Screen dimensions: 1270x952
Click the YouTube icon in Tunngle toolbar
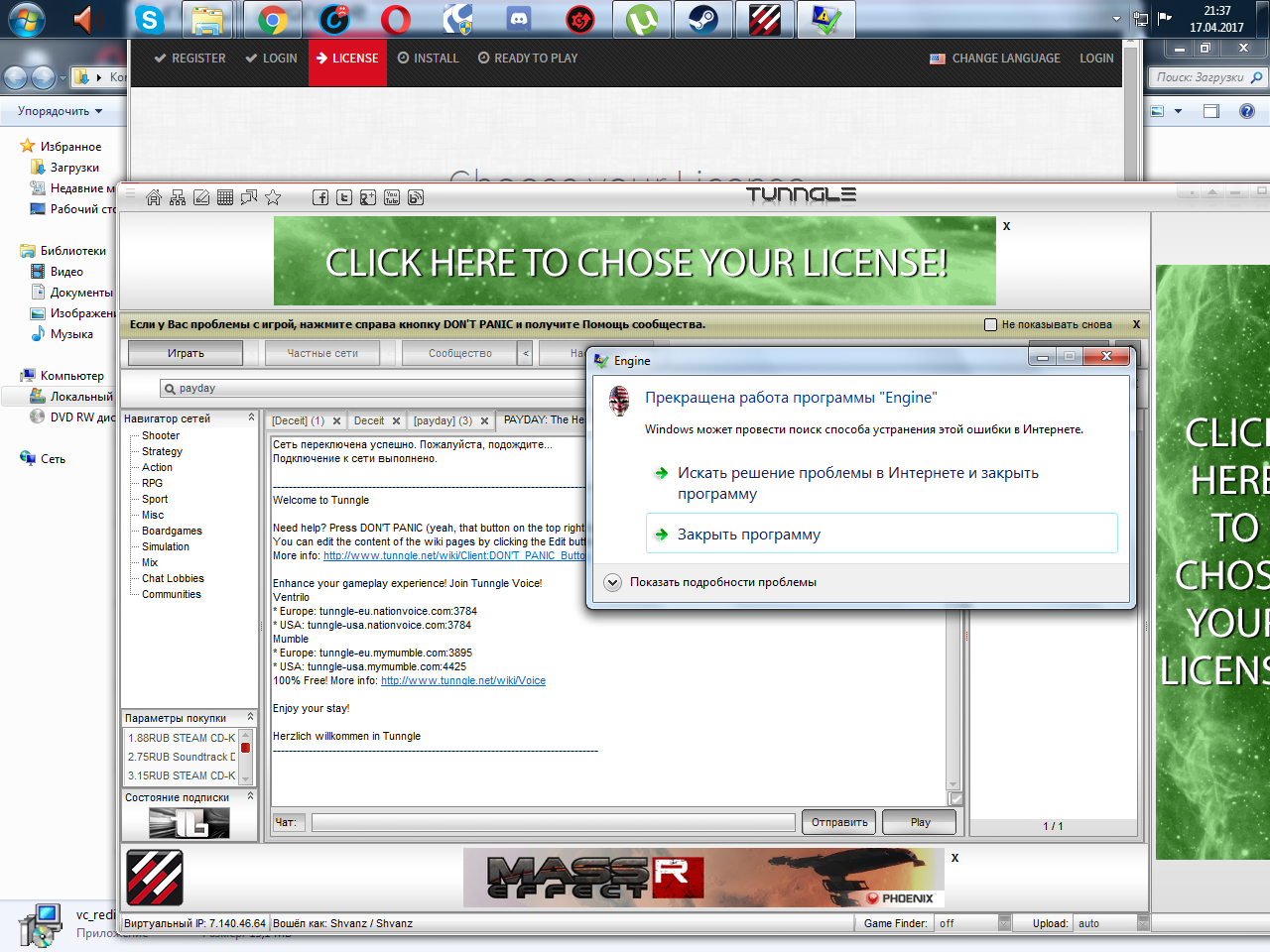[392, 197]
